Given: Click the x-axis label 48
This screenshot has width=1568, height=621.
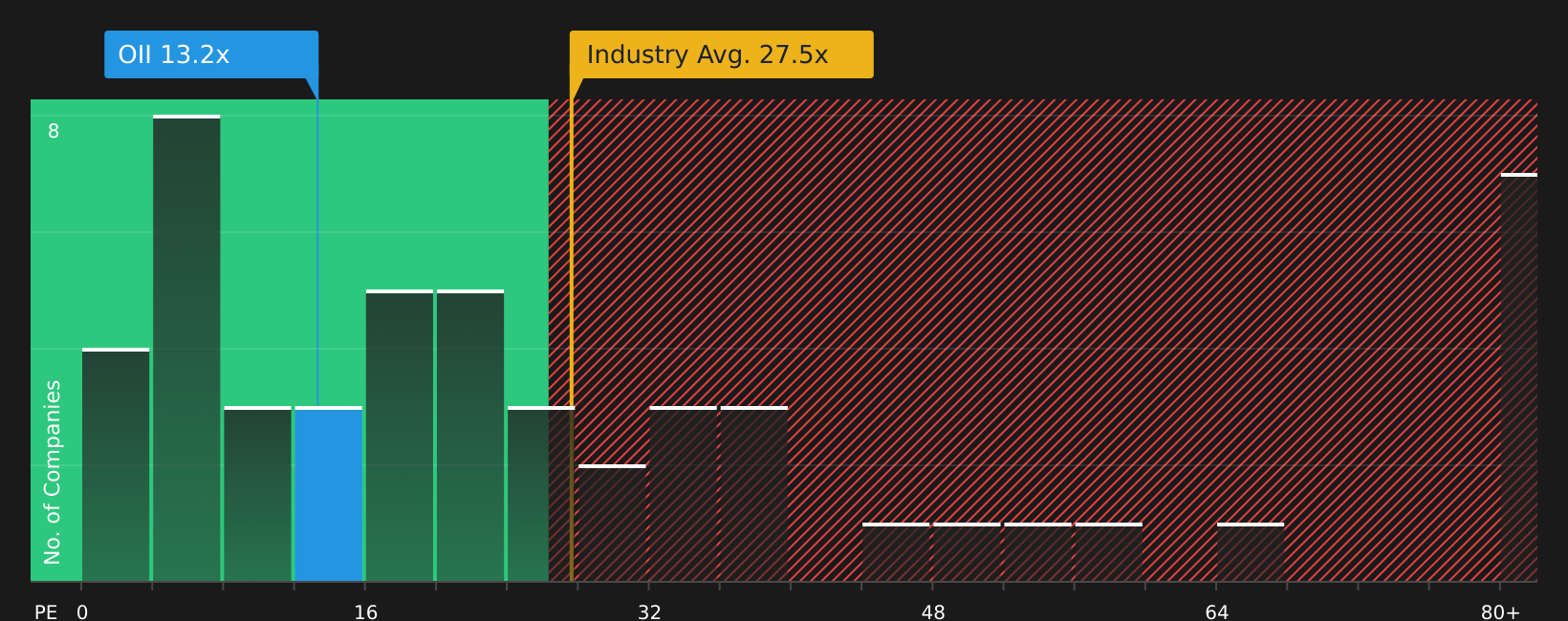Looking at the screenshot, I should click(x=933, y=612).
